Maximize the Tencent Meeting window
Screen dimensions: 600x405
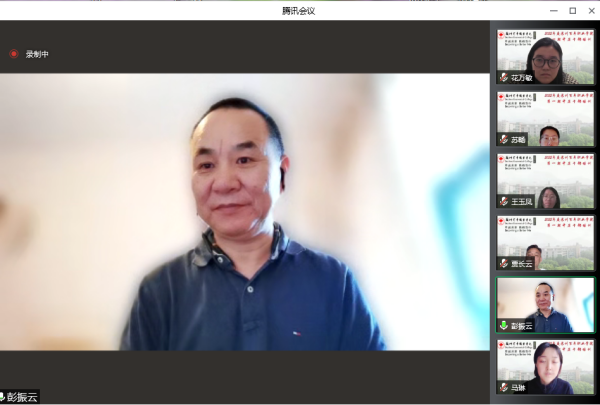(572, 10)
